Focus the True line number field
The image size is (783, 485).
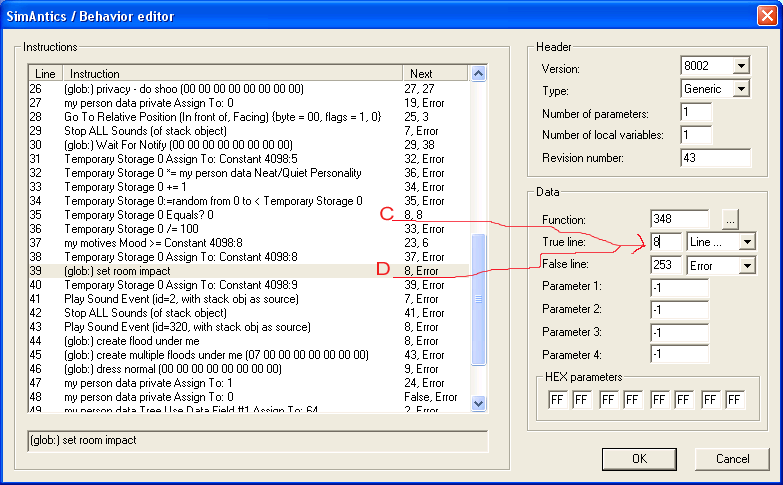666,242
